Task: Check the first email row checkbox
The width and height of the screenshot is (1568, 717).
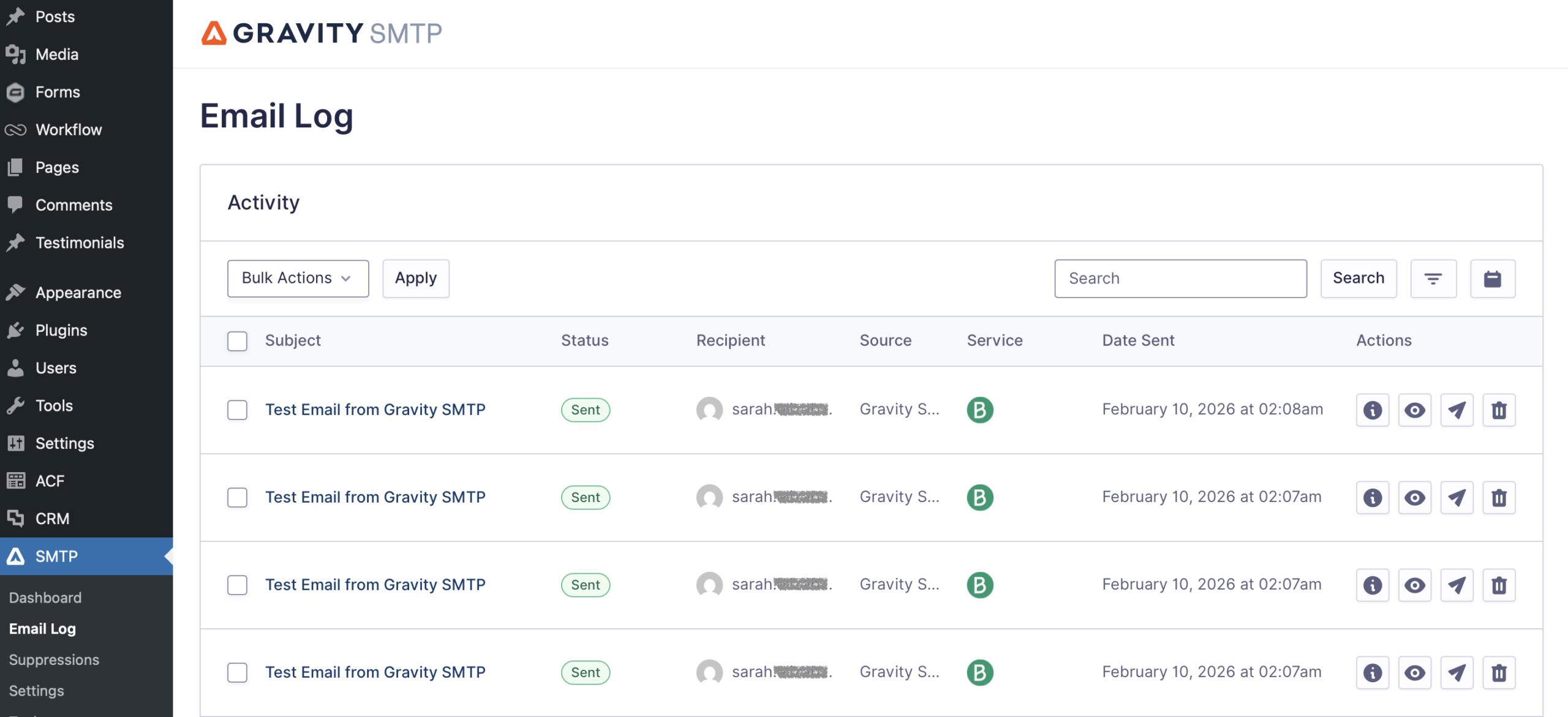Action: [x=237, y=410]
